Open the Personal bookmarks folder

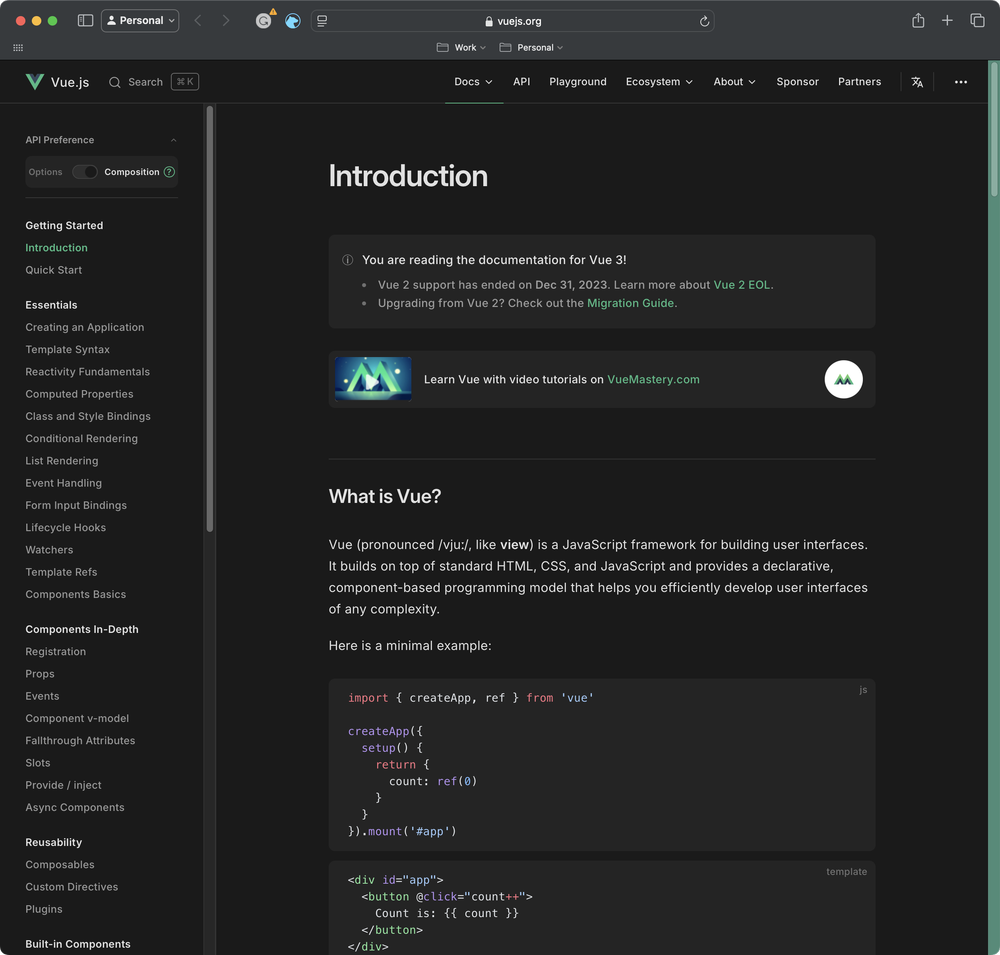click(531, 48)
